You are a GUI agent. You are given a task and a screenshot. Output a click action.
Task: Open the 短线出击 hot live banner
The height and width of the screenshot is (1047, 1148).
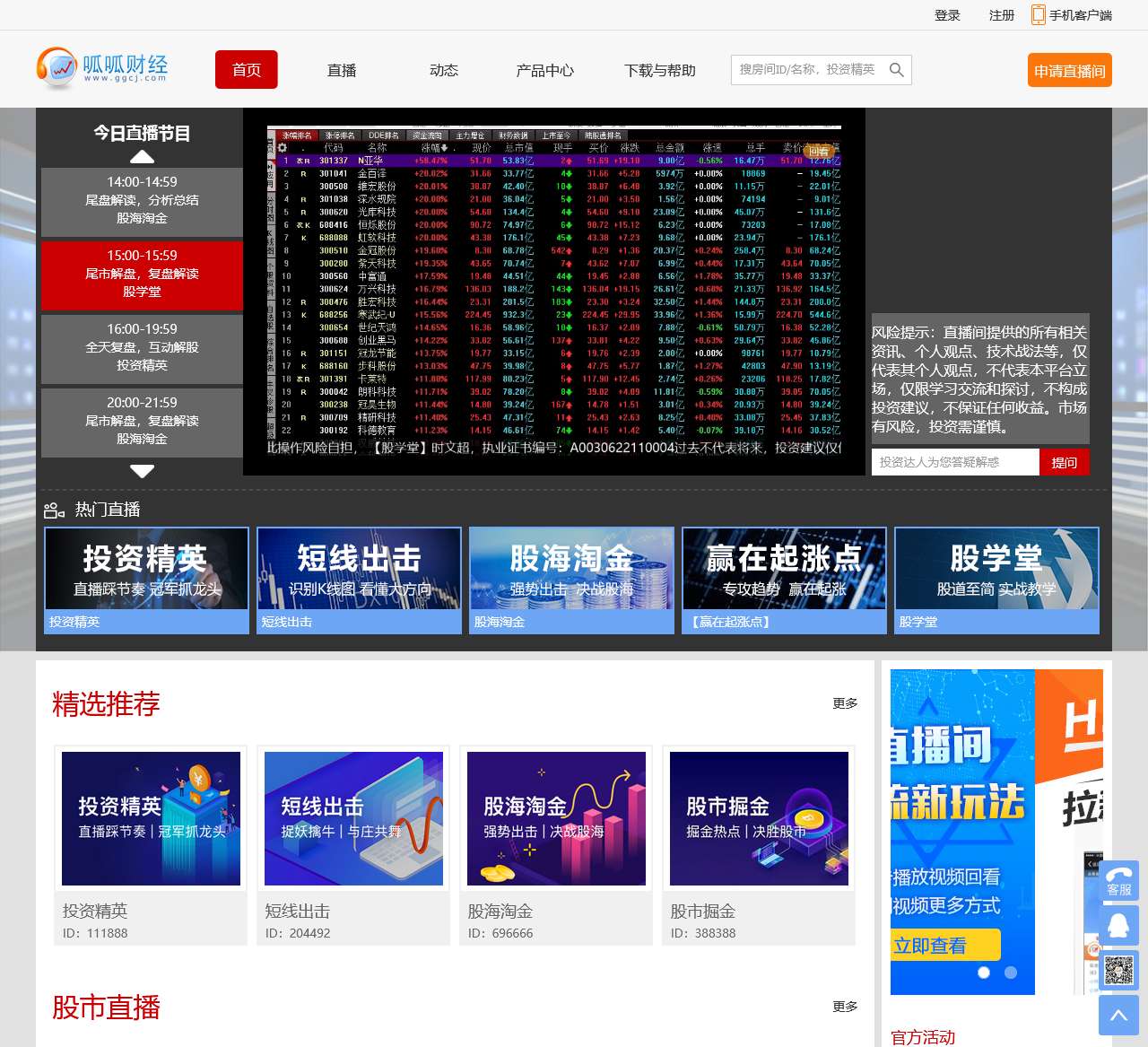[359, 580]
